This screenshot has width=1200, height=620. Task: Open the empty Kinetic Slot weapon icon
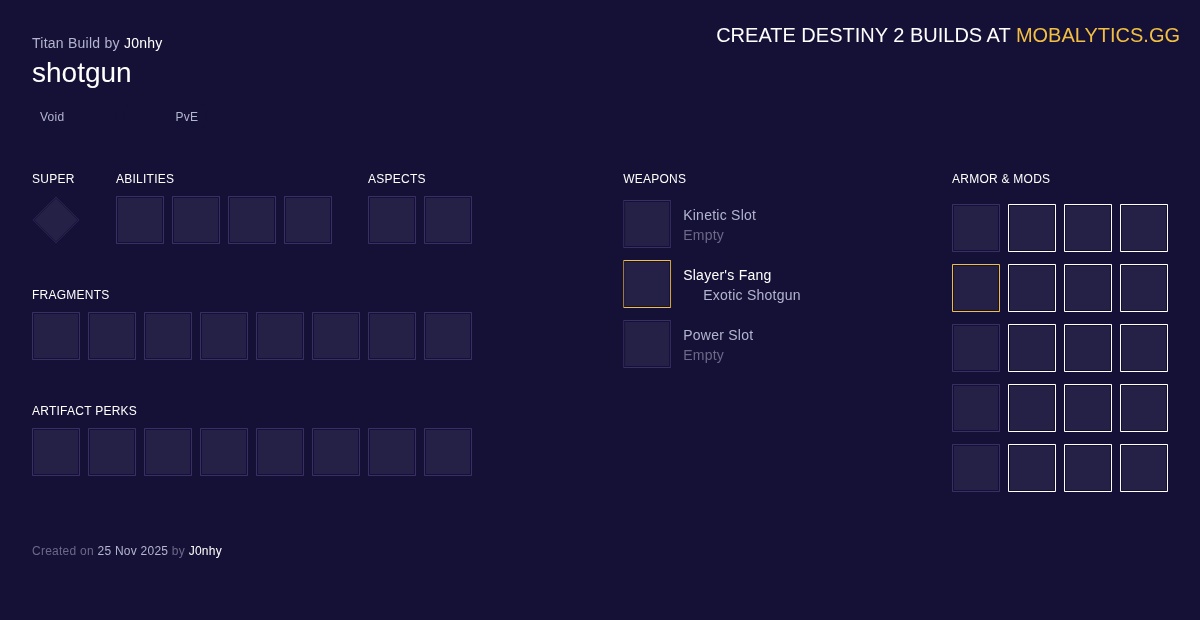[647, 224]
